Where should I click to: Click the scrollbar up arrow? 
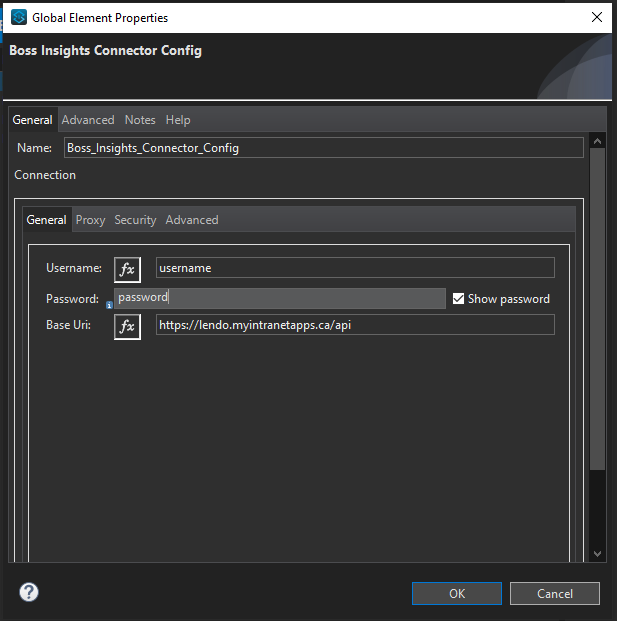click(x=598, y=140)
